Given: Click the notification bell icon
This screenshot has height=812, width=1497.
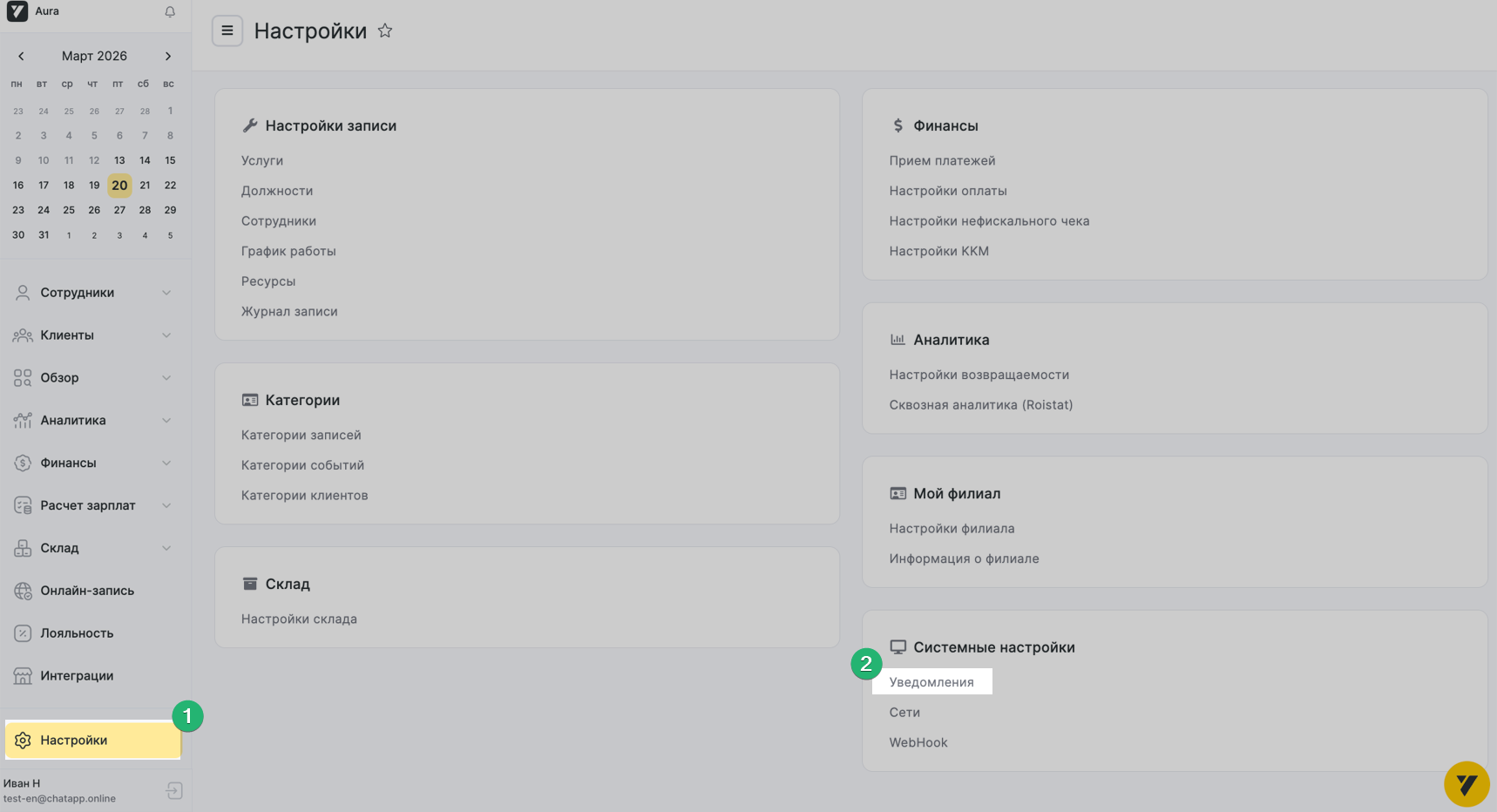Looking at the screenshot, I should point(170,12).
